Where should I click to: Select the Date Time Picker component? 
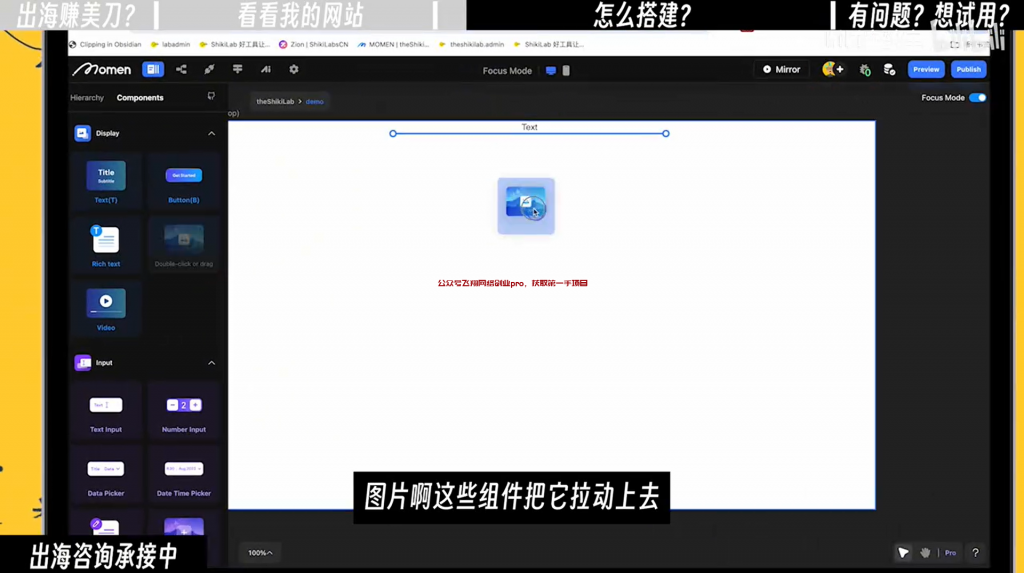(184, 476)
